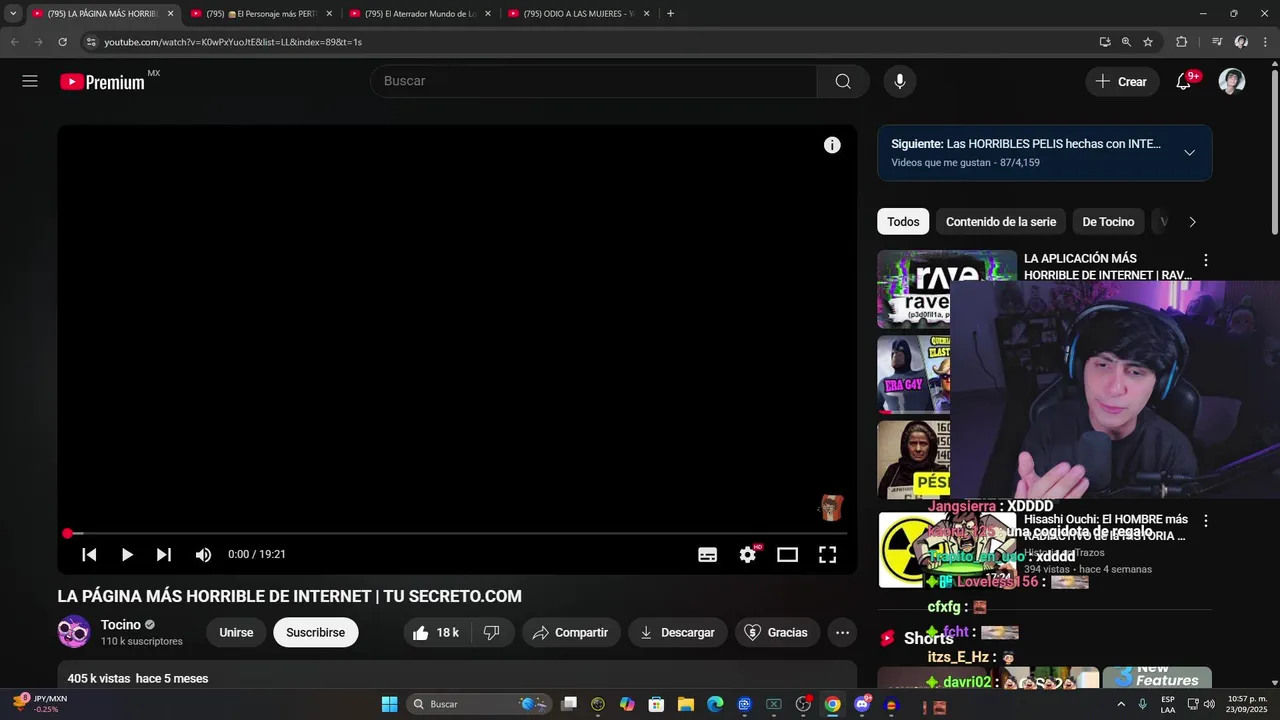
Task: Switch to El Aterrador Mundo browser tab
Action: click(x=420, y=14)
